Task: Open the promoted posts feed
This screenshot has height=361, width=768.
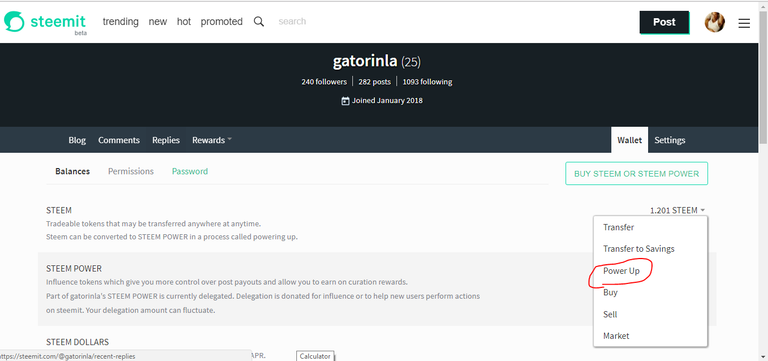Action: coord(221,22)
